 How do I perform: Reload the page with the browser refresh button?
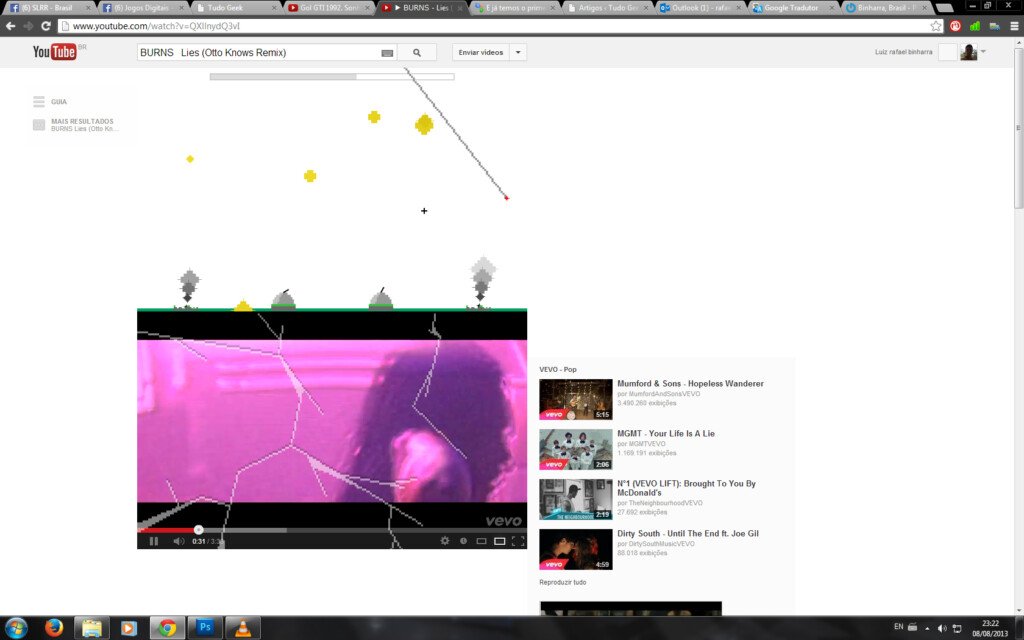pyautogui.click(x=46, y=26)
